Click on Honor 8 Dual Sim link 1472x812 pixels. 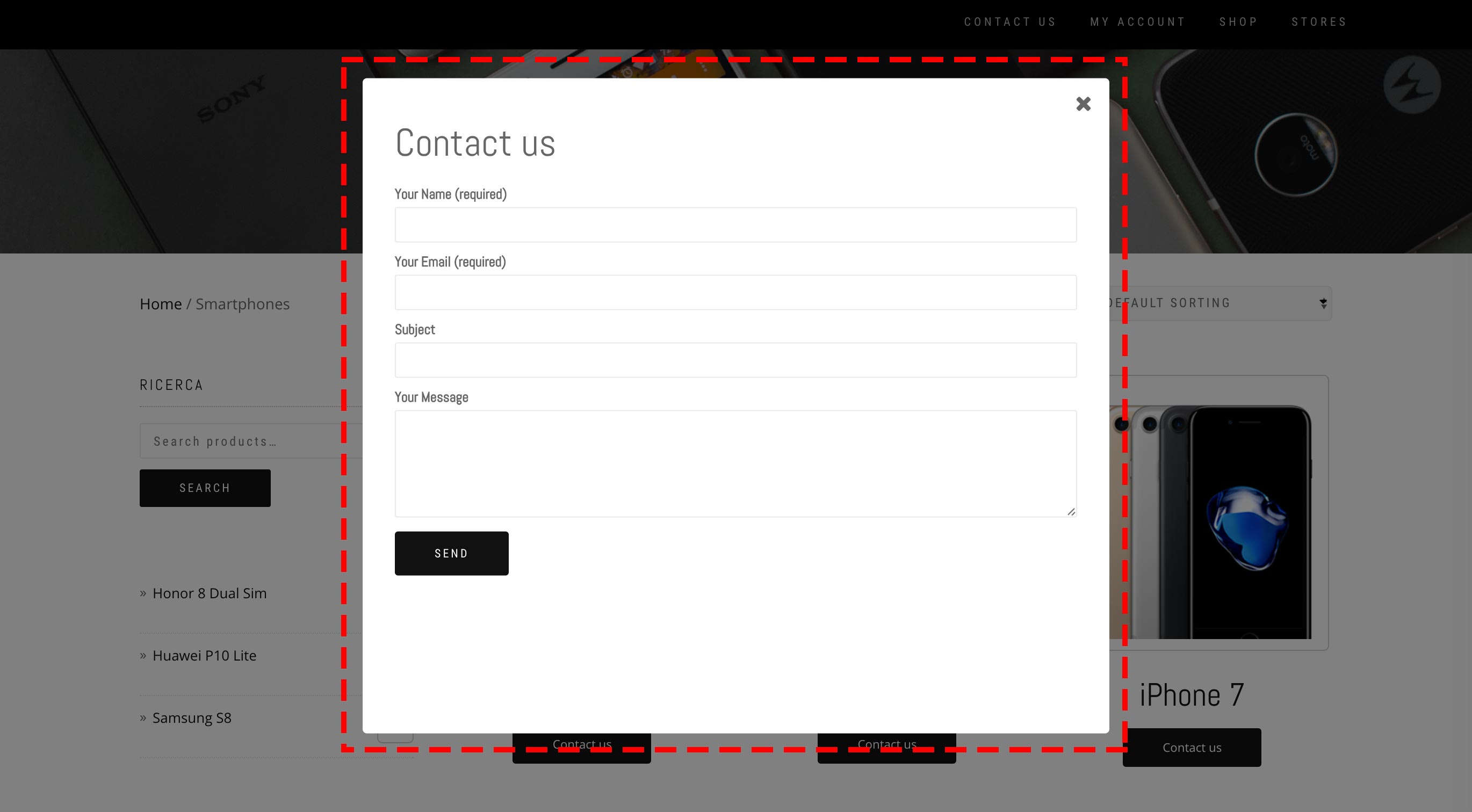coord(210,592)
